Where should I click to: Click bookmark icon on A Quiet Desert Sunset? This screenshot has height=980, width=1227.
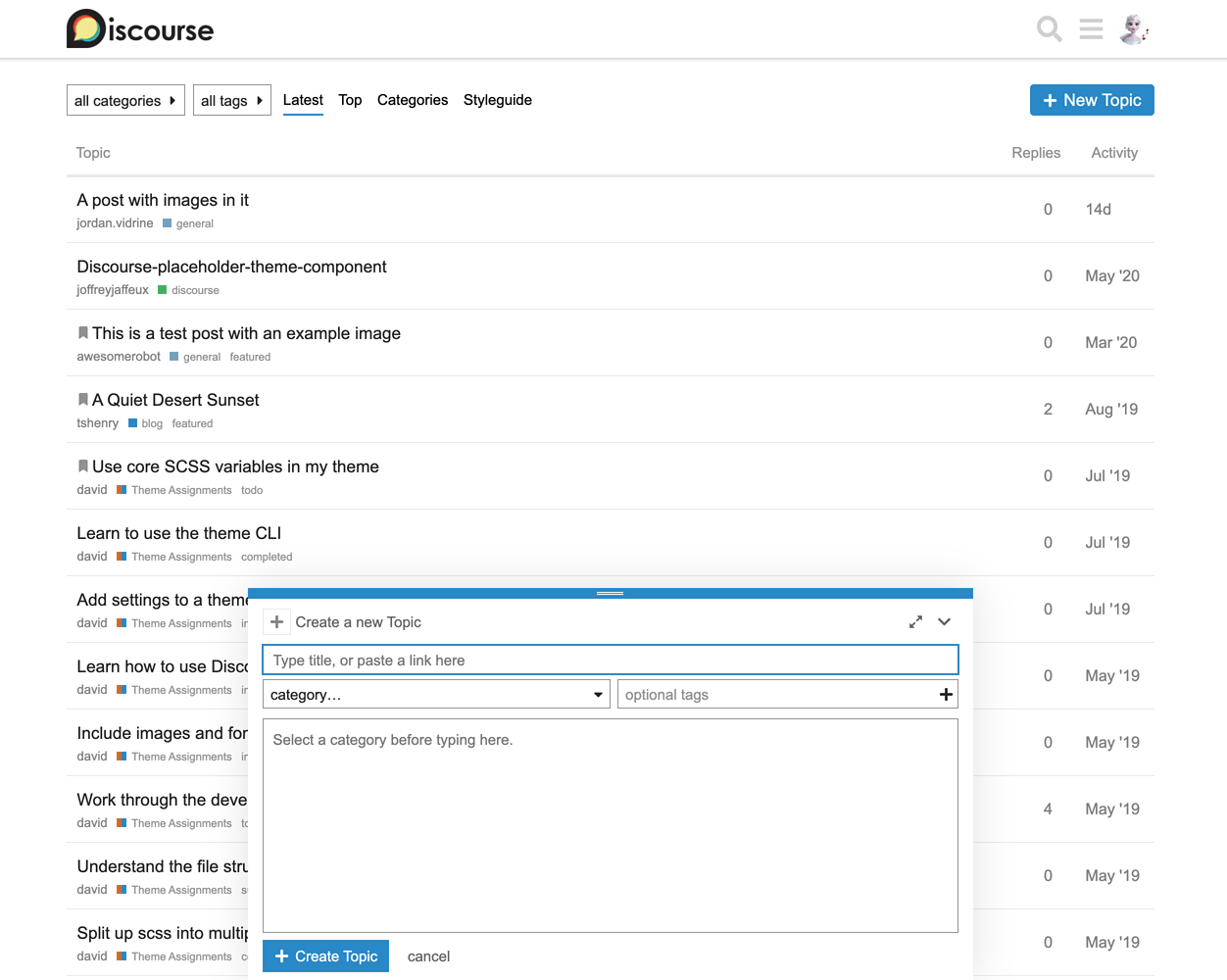coord(83,400)
